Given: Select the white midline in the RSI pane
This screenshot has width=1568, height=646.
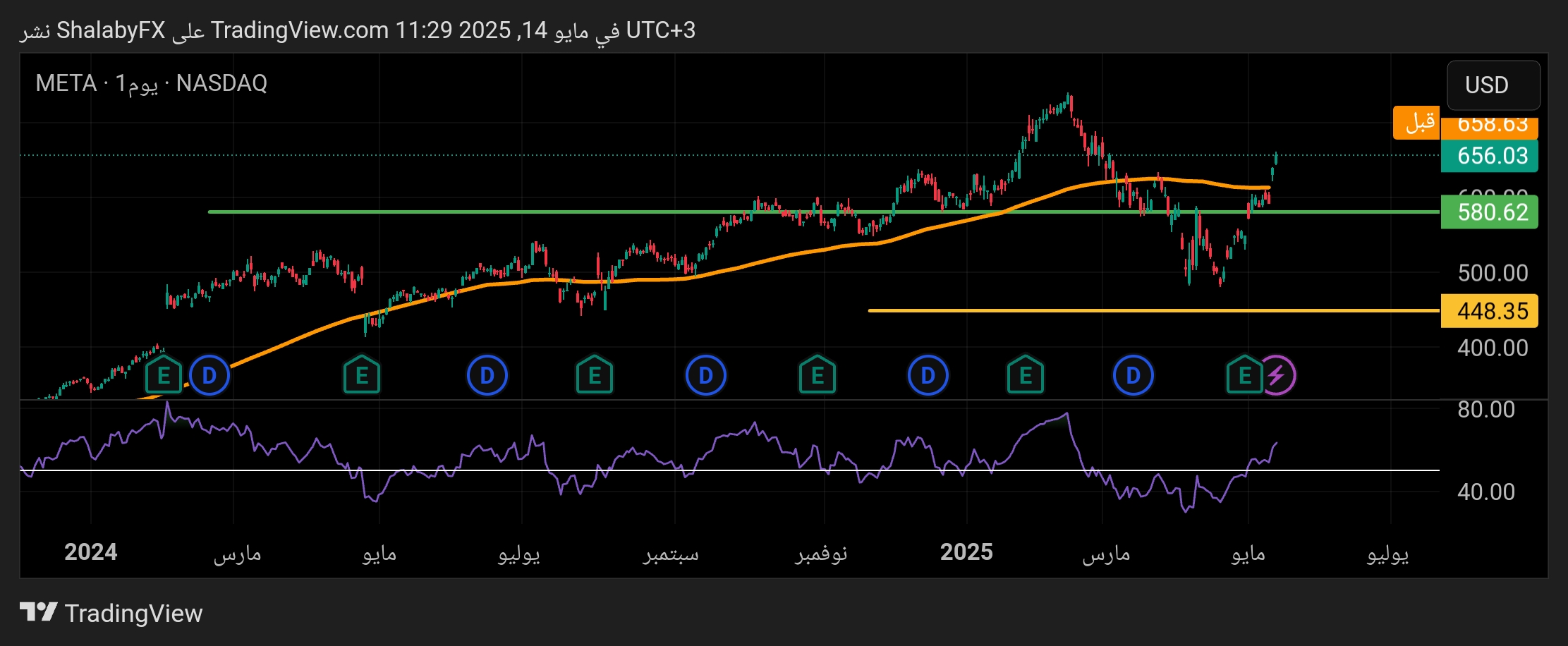Looking at the screenshot, I should (730, 470).
